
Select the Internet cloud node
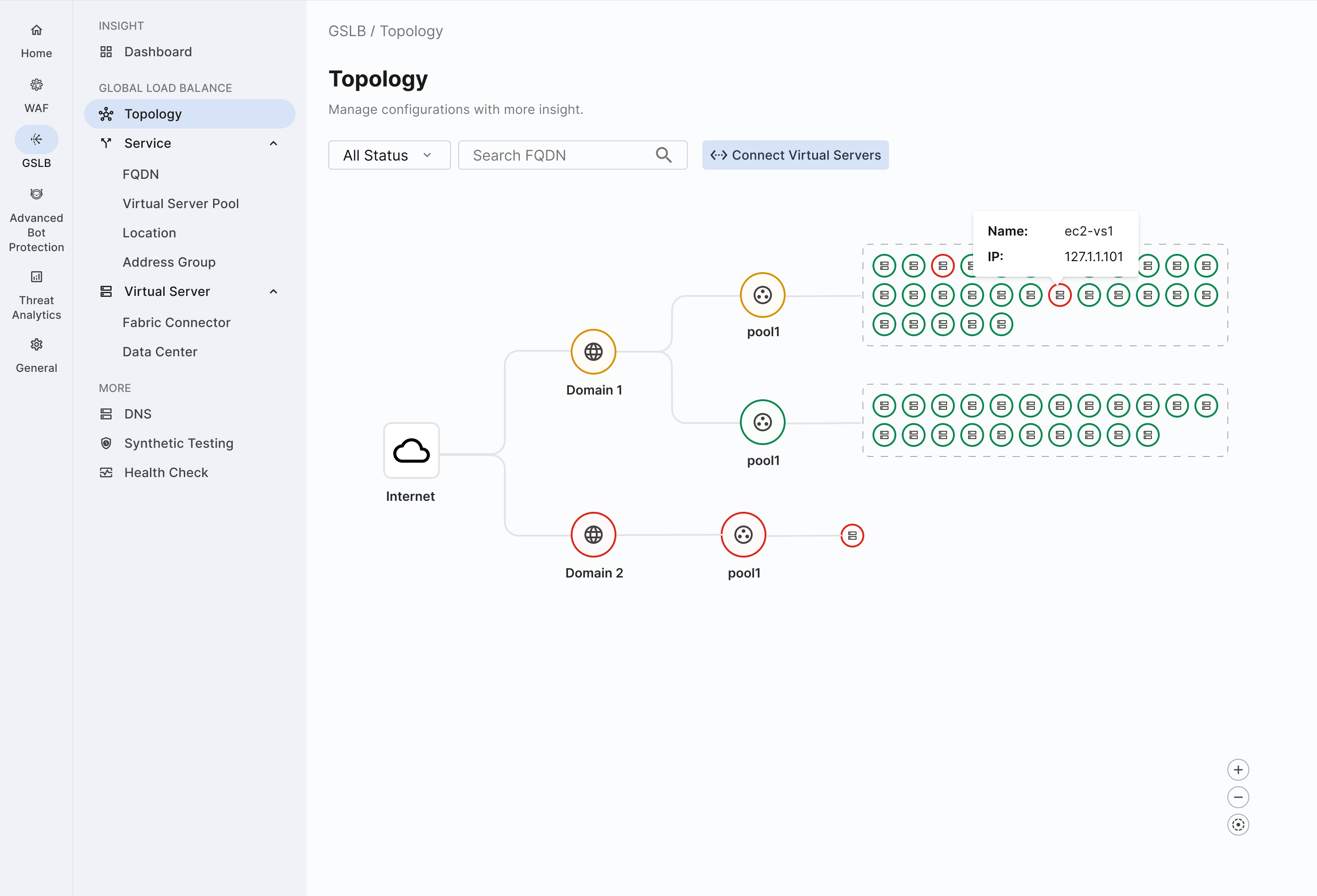tap(411, 451)
